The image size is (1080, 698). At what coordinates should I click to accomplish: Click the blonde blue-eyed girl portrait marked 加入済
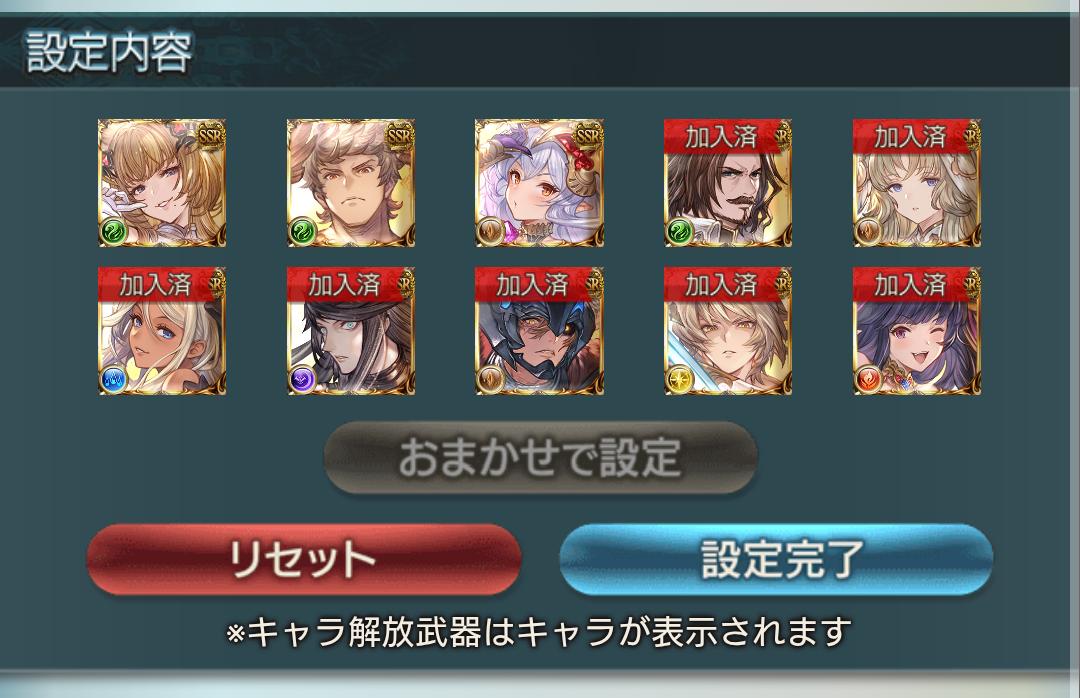click(x=917, y=183)
